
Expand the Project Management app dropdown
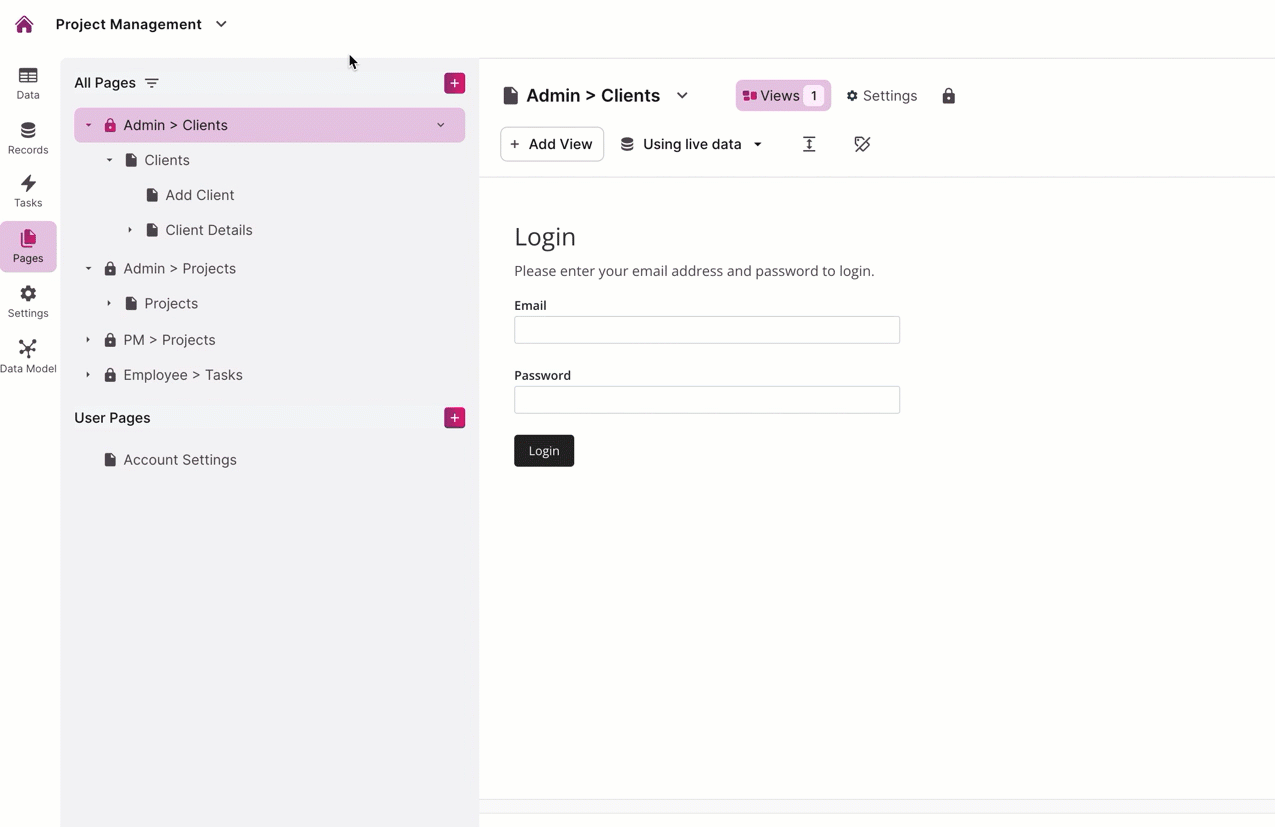coord(221,24)
